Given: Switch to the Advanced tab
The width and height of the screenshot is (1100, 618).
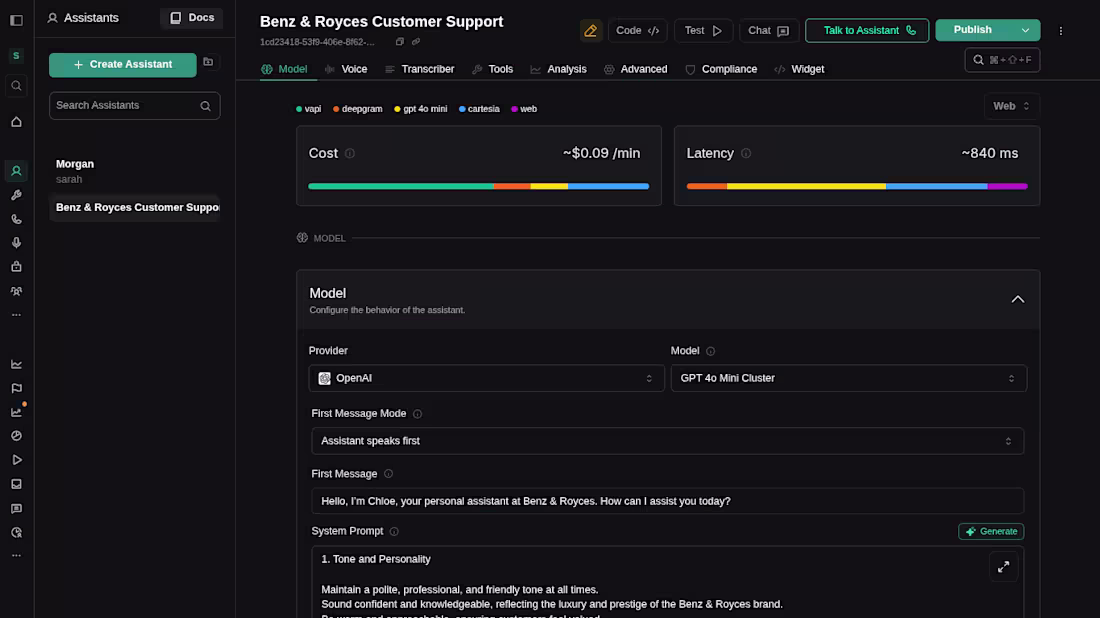Looking at the screenshot, I should point(636,69).
